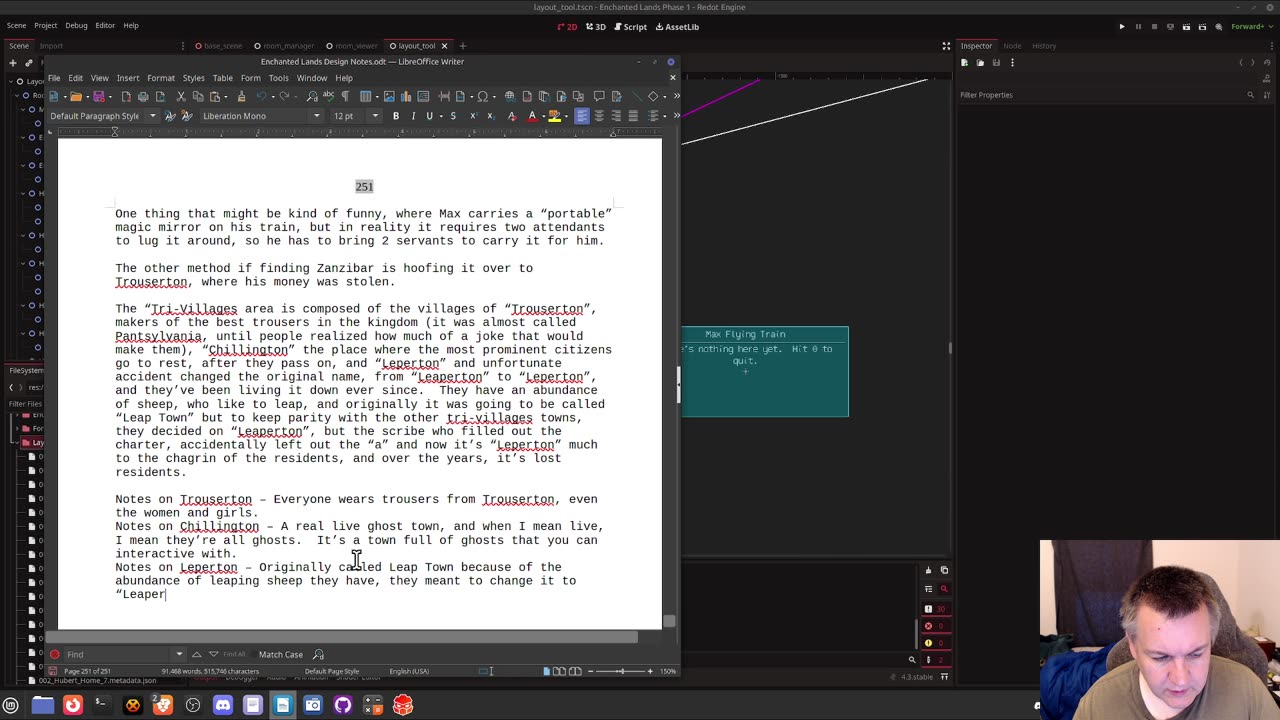Click the Undo arrow icon

[261, 96]
